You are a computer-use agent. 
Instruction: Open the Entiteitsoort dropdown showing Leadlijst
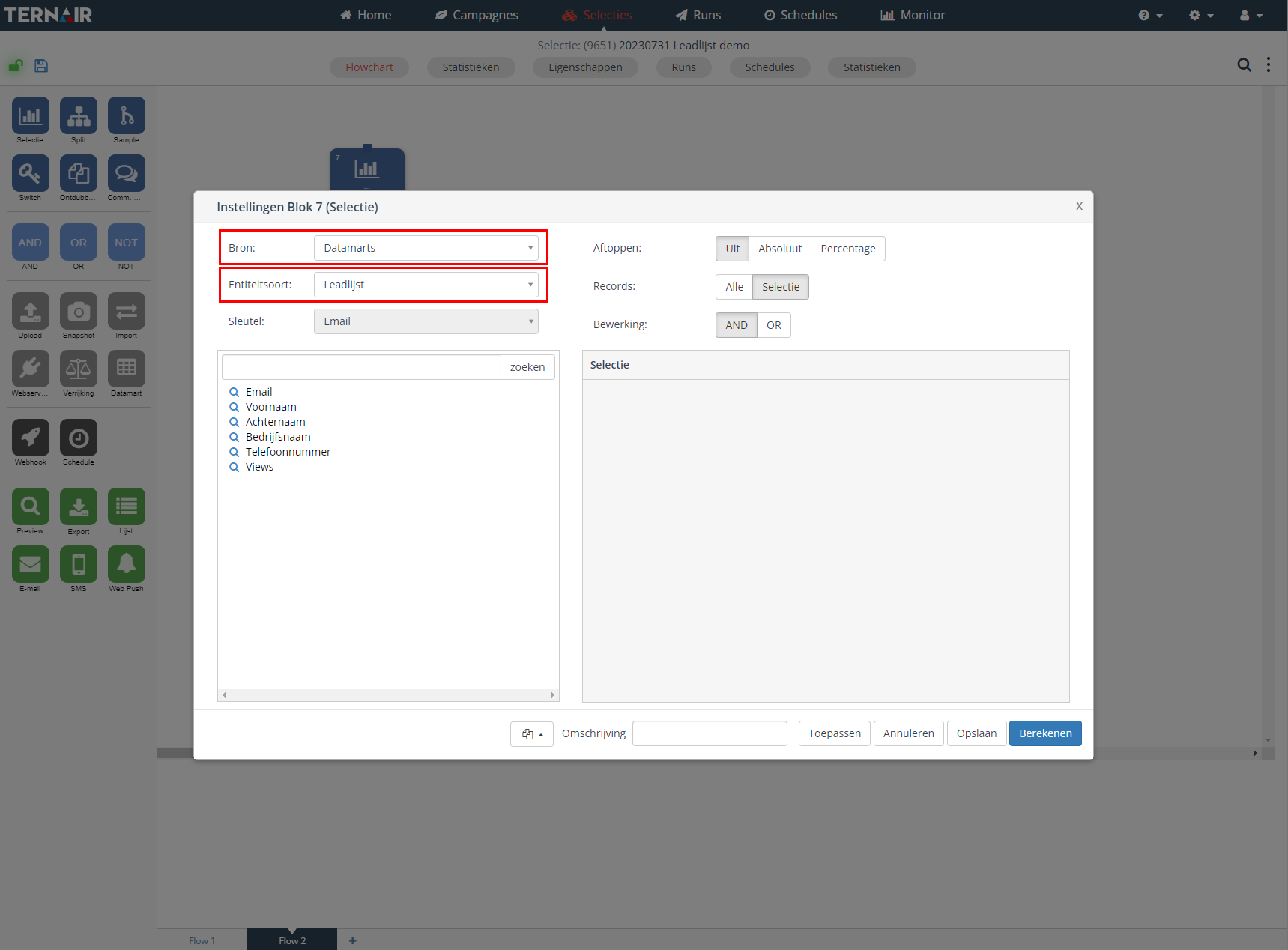[426, 285]
